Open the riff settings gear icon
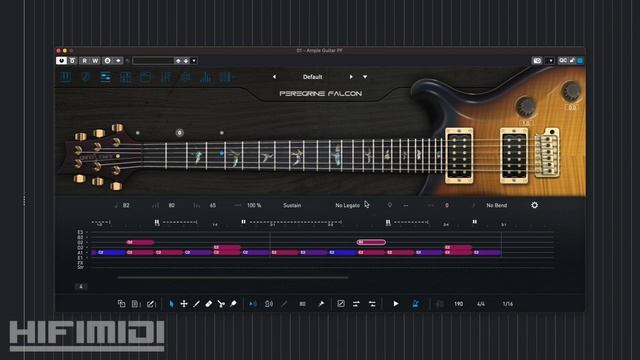 click(534, 205)
